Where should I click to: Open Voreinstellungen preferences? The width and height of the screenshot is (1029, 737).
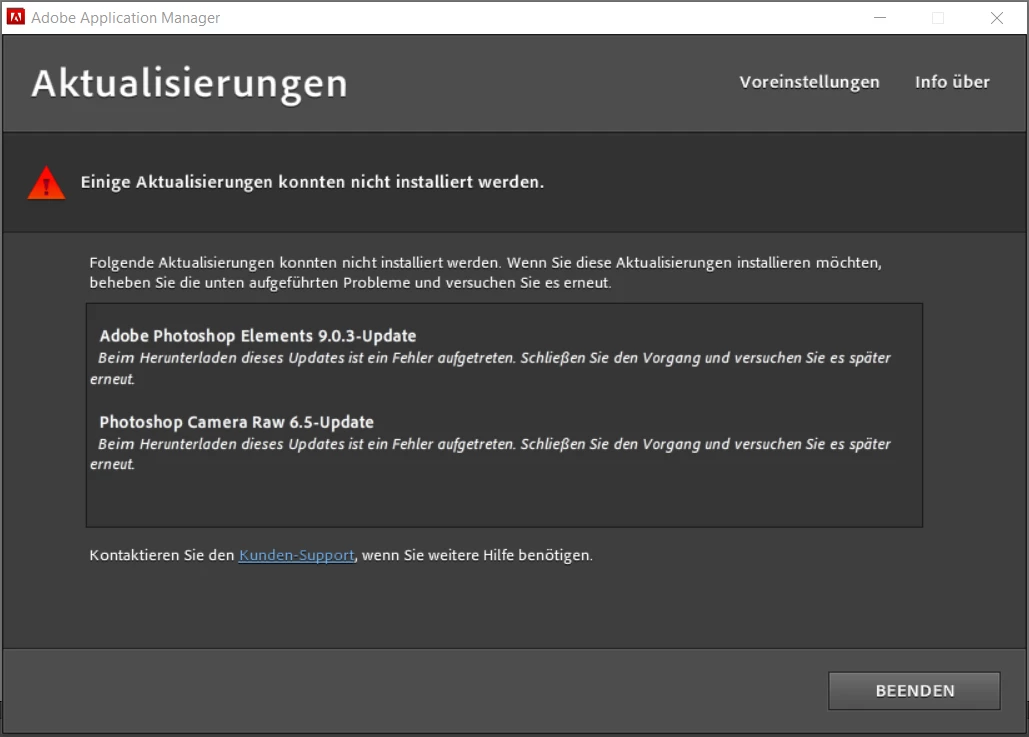pos(809,82)
